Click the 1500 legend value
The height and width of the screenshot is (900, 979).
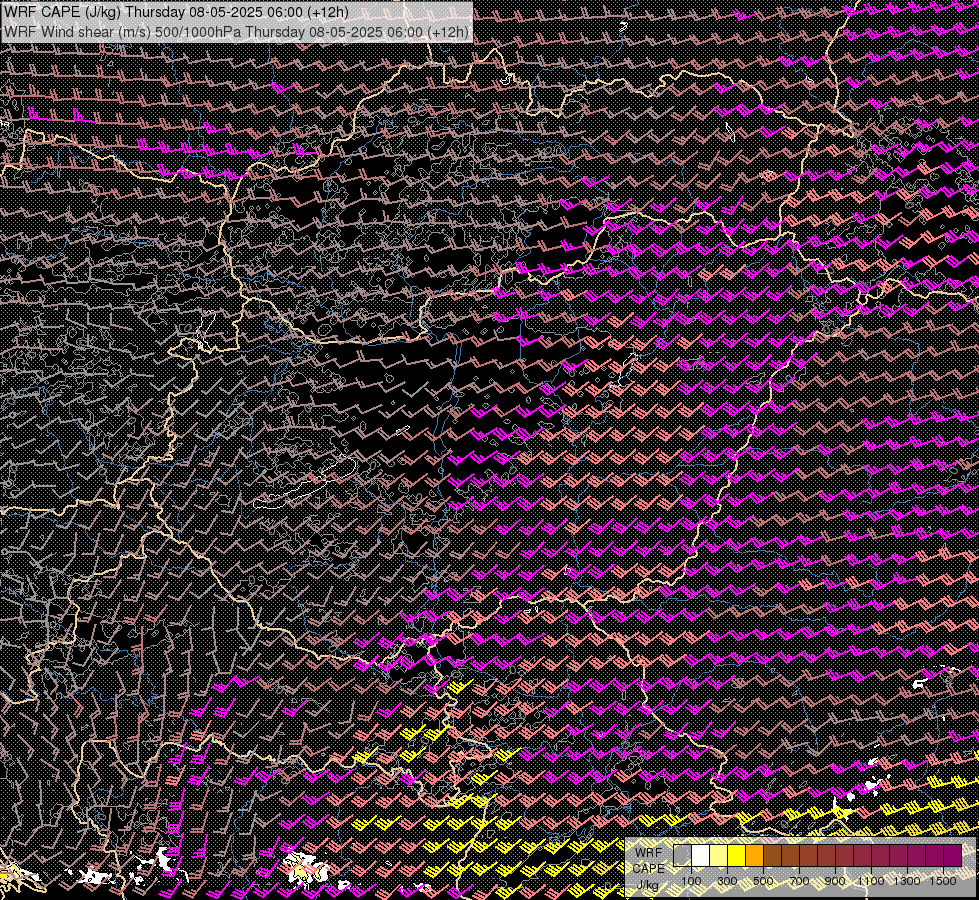click(943, 881)
